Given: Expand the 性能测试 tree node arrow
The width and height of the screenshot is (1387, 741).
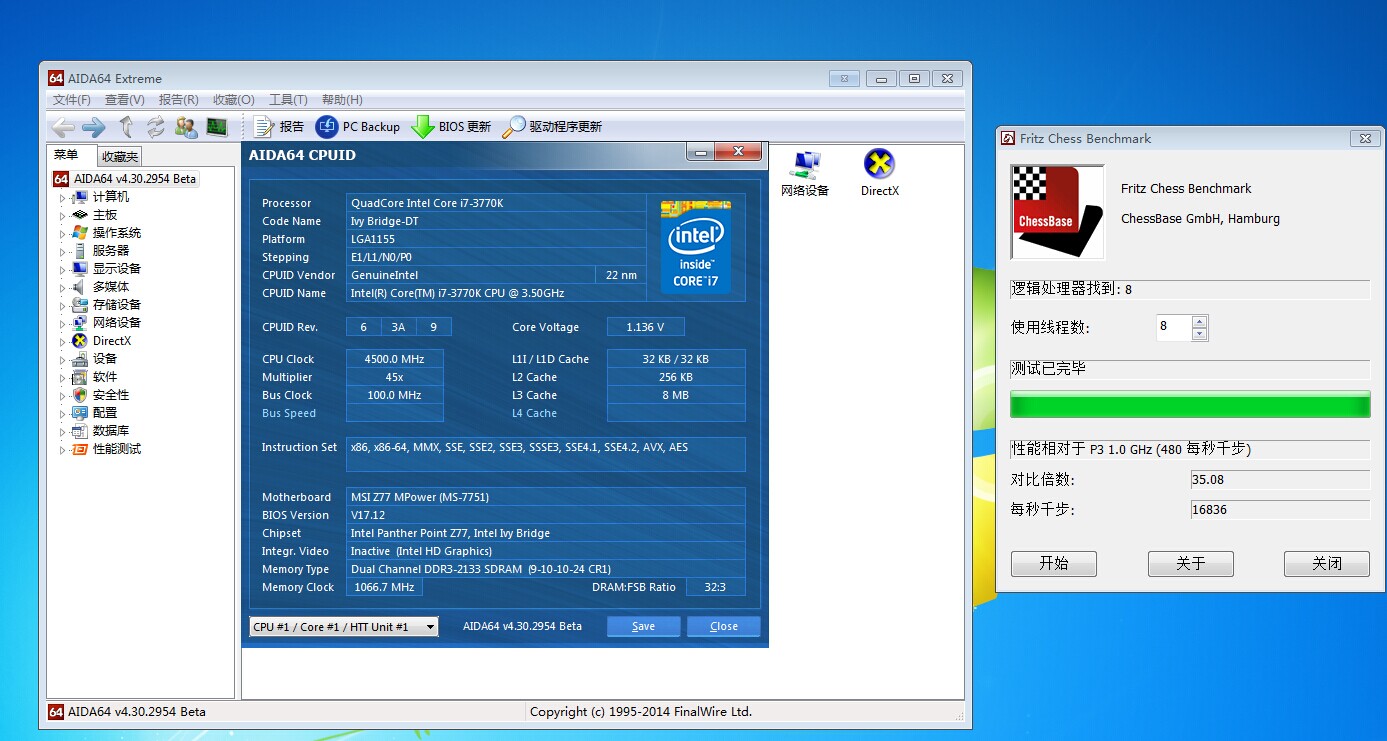Looking at the screenshot, I should coord(62,450).
